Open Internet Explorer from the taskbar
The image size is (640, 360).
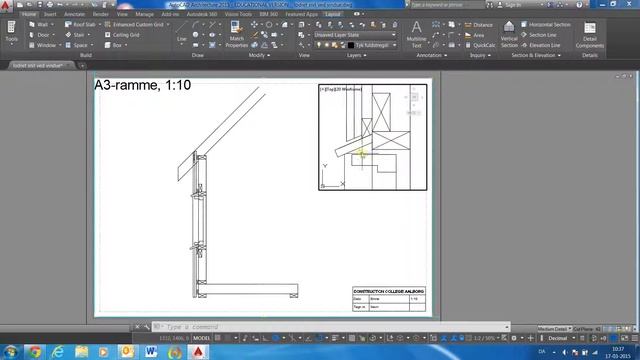tap(58, 352)
